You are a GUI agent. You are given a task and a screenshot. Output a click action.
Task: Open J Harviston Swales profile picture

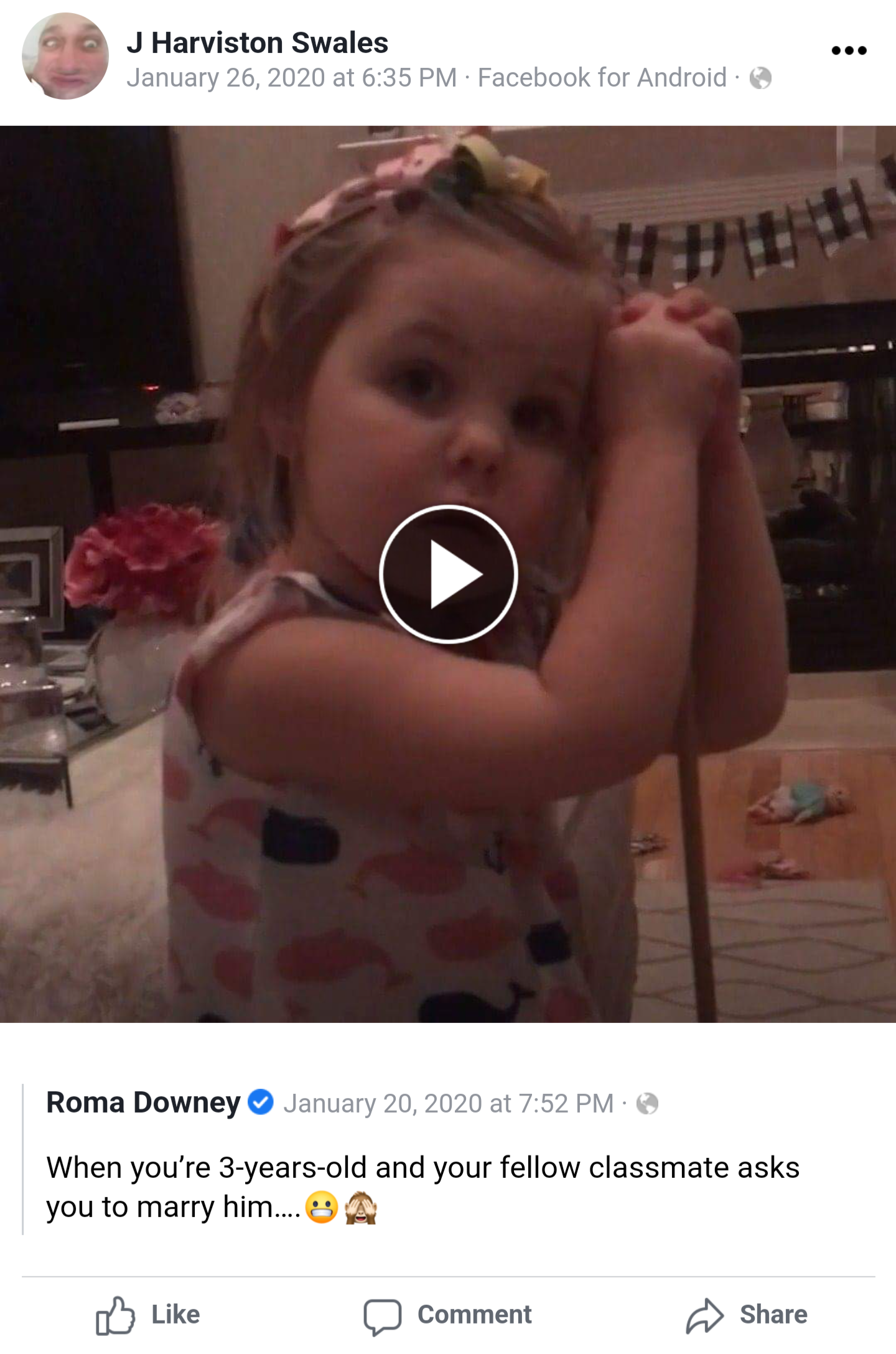click(x=65, y=56)
